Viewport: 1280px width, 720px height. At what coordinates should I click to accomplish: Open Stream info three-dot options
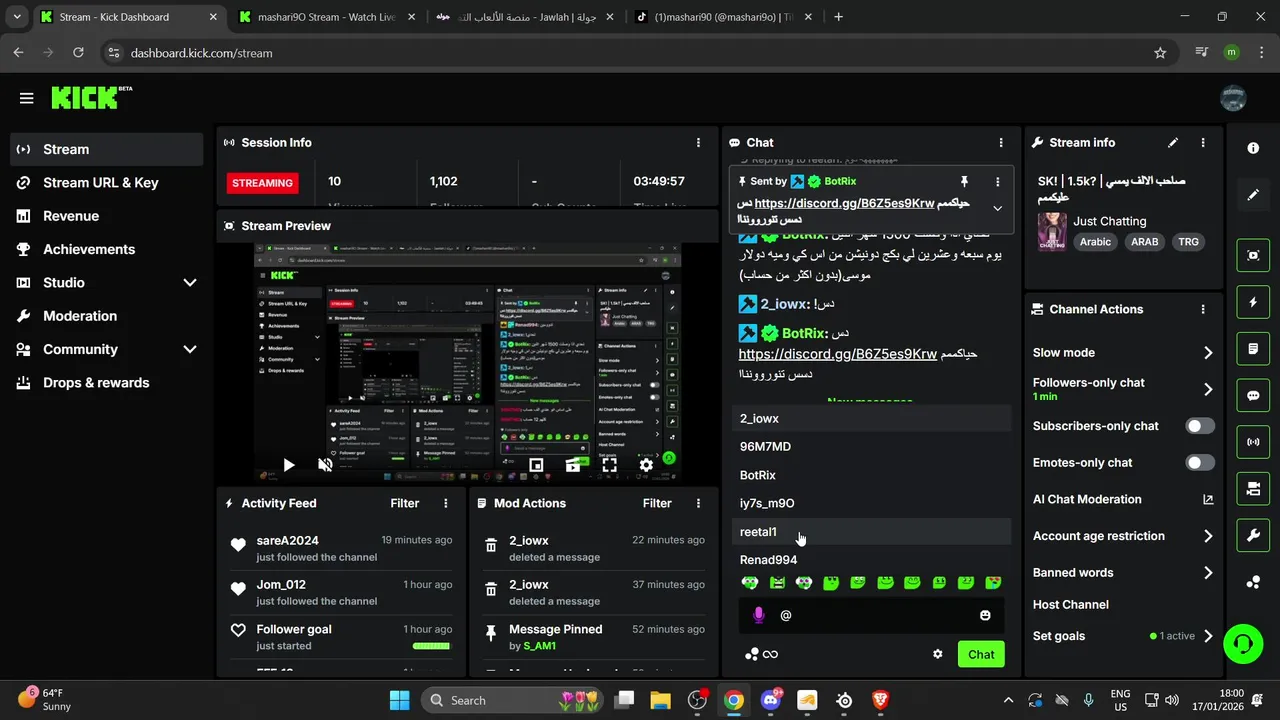click(x=1203, y=143)
